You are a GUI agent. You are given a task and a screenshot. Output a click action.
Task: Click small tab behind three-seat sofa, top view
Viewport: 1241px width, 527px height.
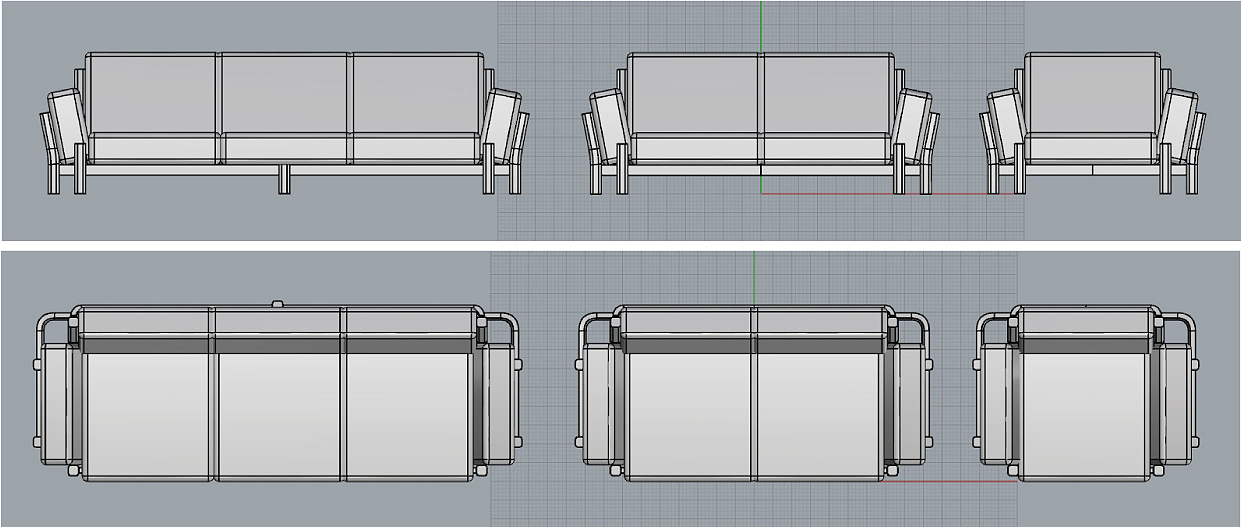point(277,303)
